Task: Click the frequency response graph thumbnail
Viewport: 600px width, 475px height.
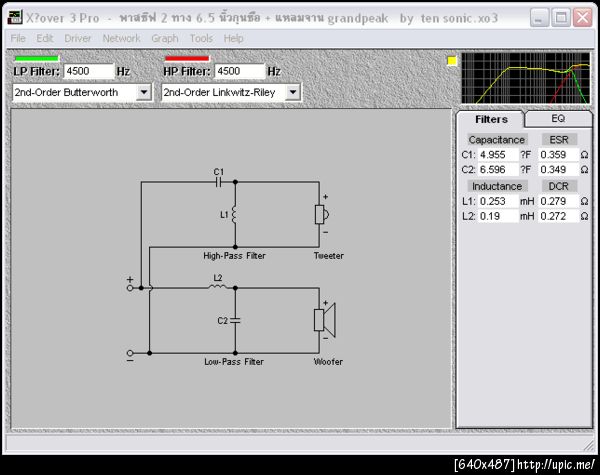Action: pos(526,78)
